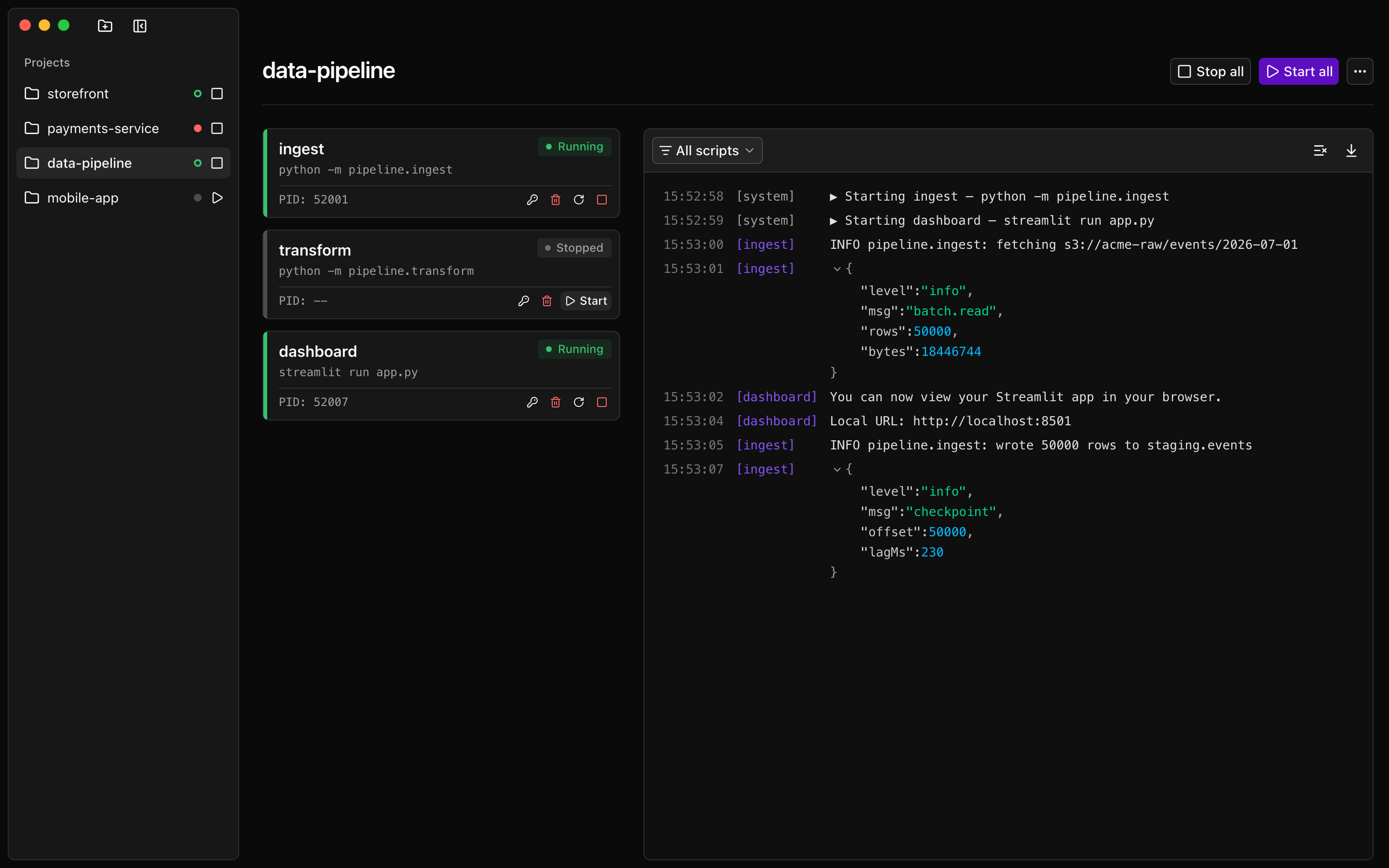Image resolution: width=1389 pixels, height=868 pixels.
Task: Click the Local URL localhost:8501 log line
Action: click(951, 421)
